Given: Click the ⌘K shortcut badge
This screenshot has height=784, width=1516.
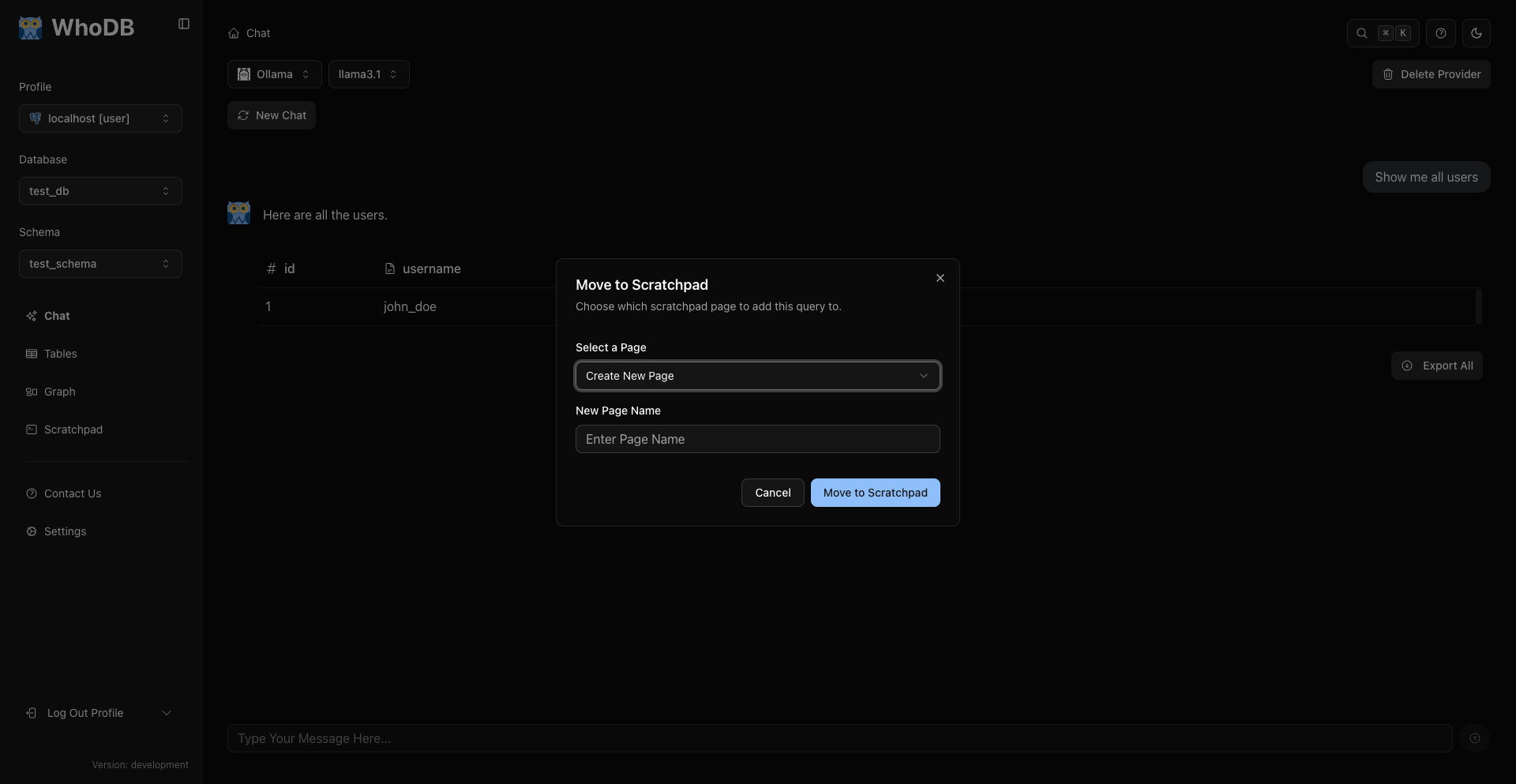Looking at the screenshot, I should click(1394, 33).
